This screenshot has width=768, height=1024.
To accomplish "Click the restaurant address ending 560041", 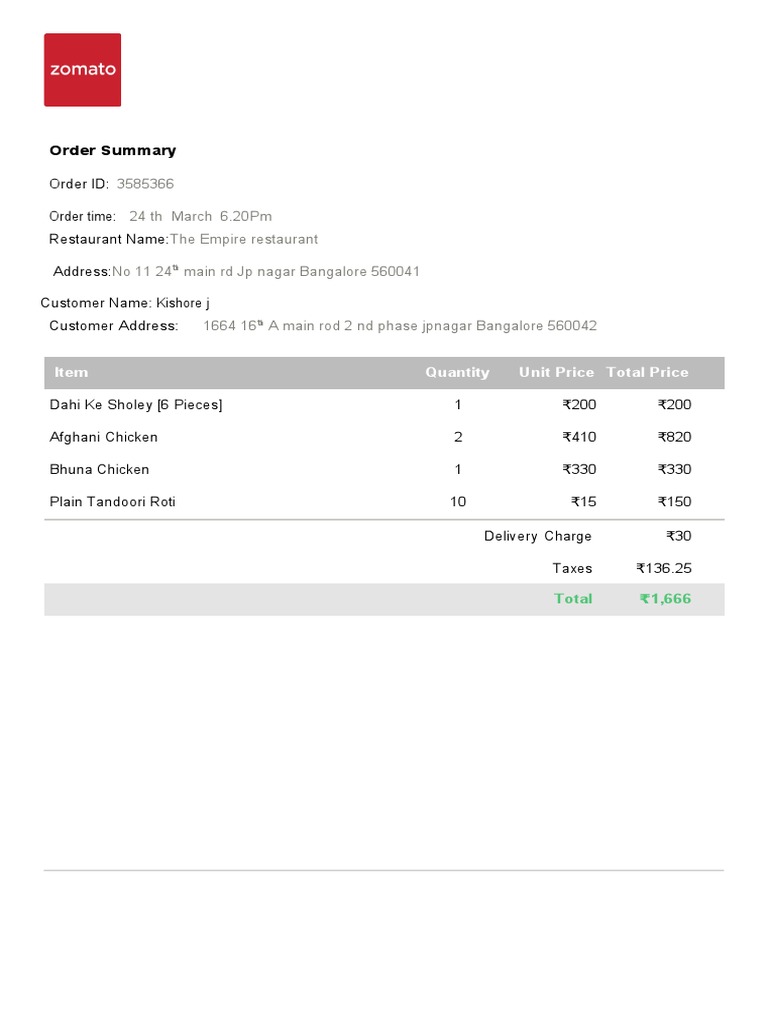I will 266,272.
